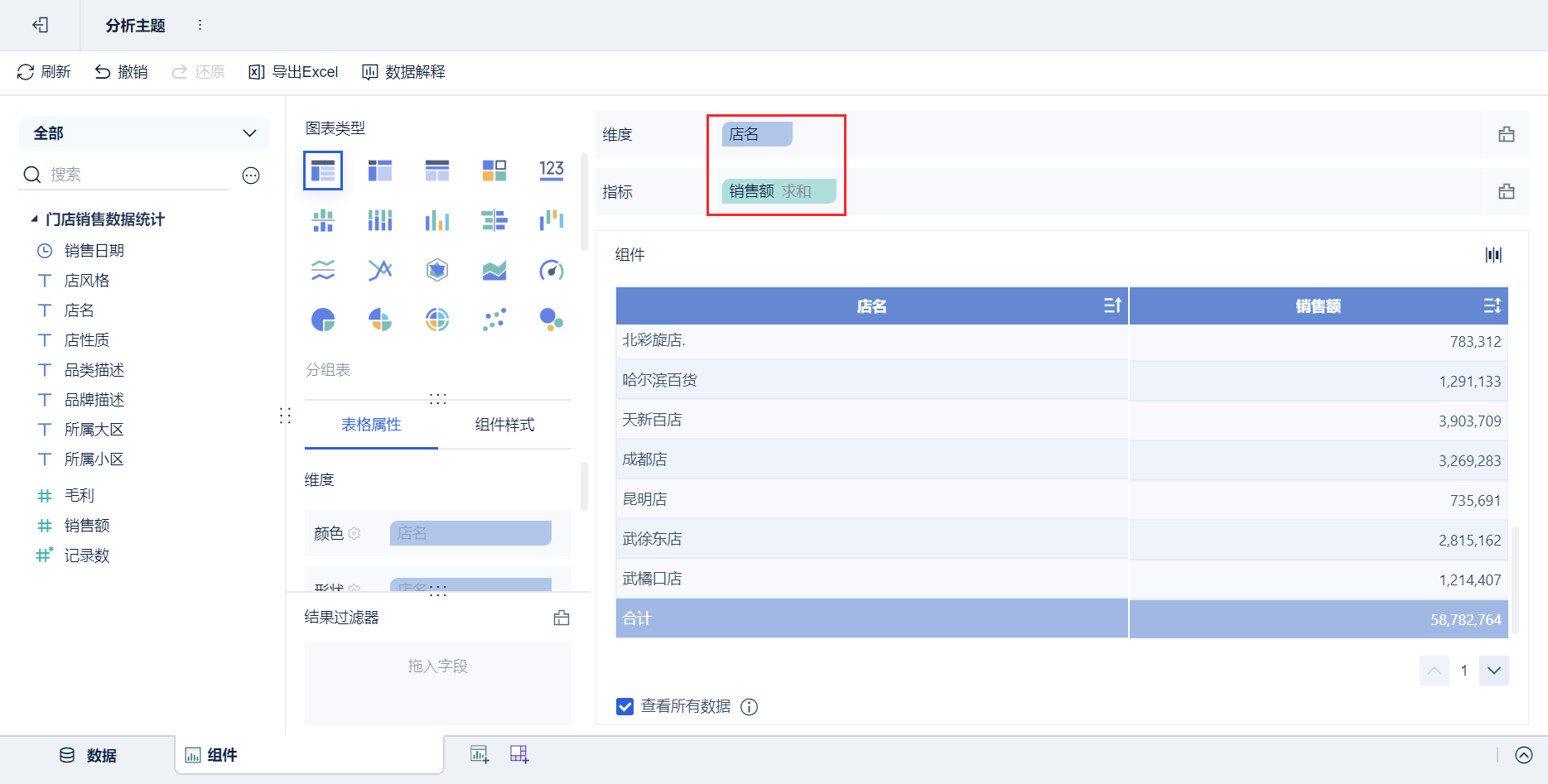Click the back/exit icon at top left
The image size is (1548, 784).
[x=40, y=25]
